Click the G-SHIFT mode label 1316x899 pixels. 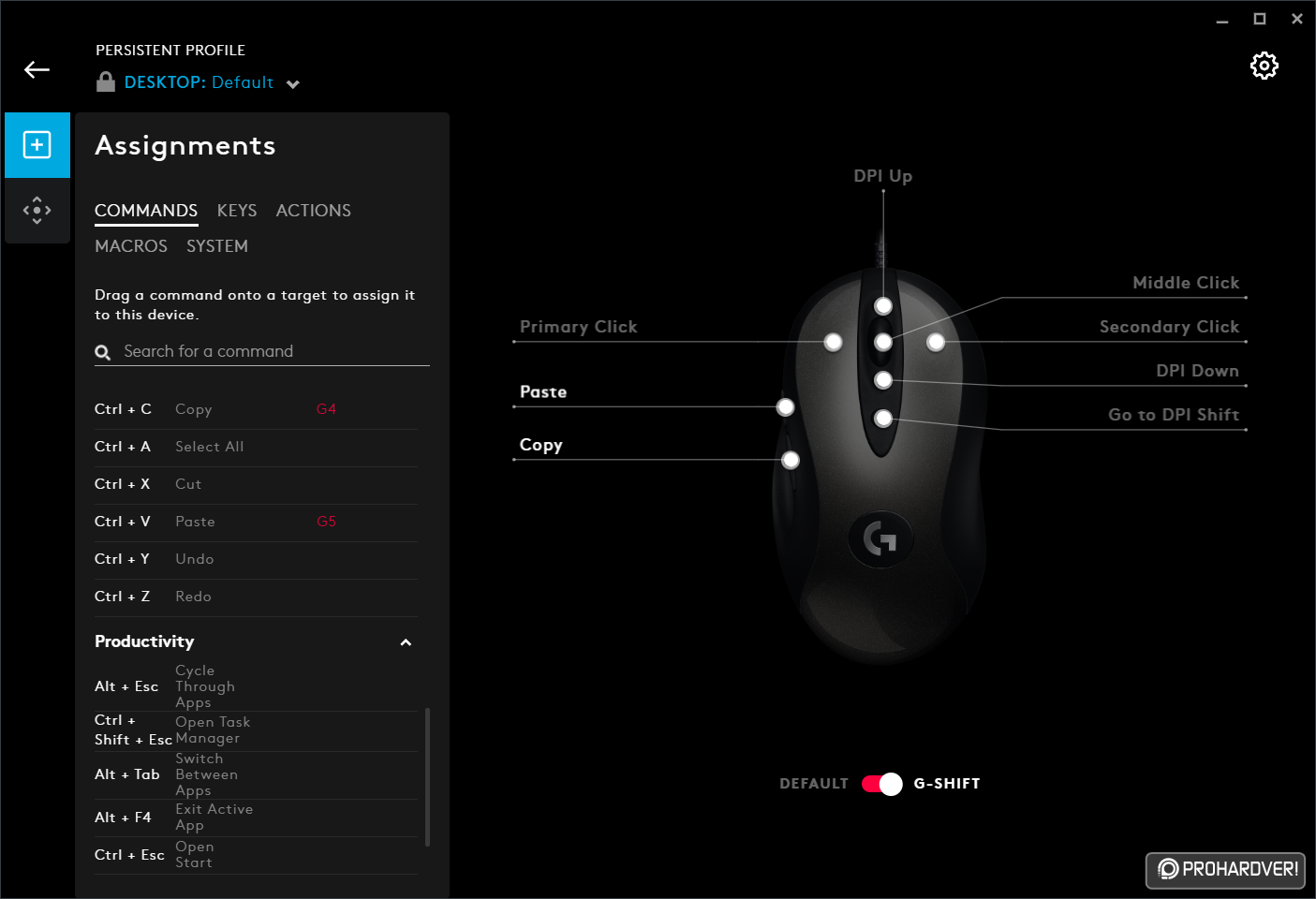point(947,784)
